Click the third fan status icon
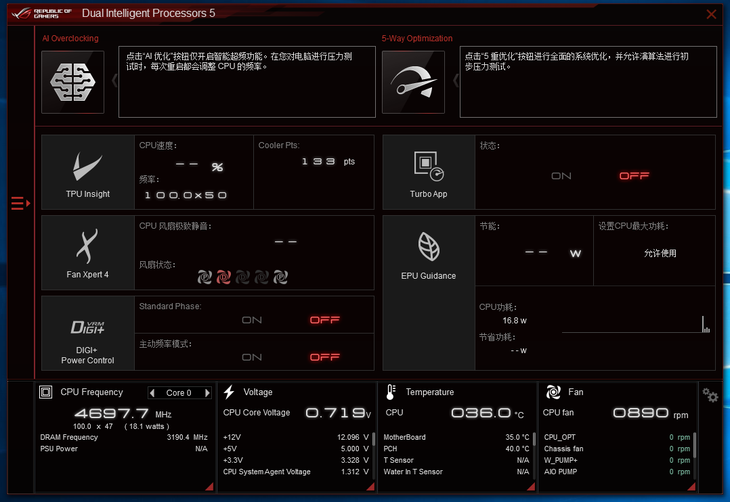This screenshot has height=502, width=730. coord(243,277)
